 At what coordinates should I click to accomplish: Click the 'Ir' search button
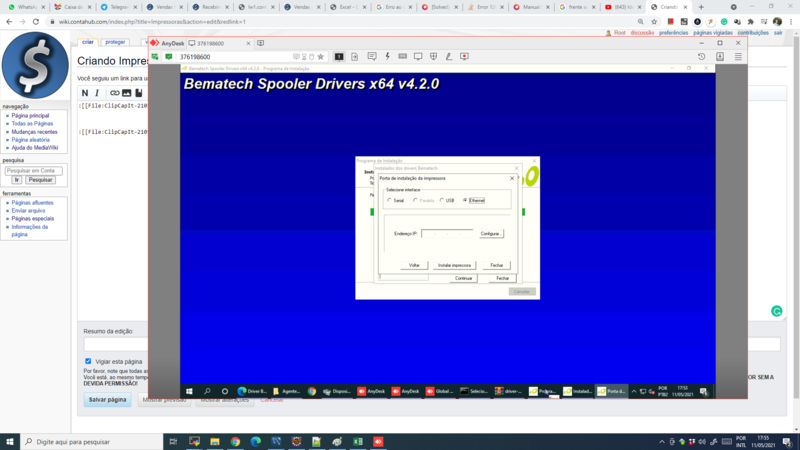coord(17,180)
